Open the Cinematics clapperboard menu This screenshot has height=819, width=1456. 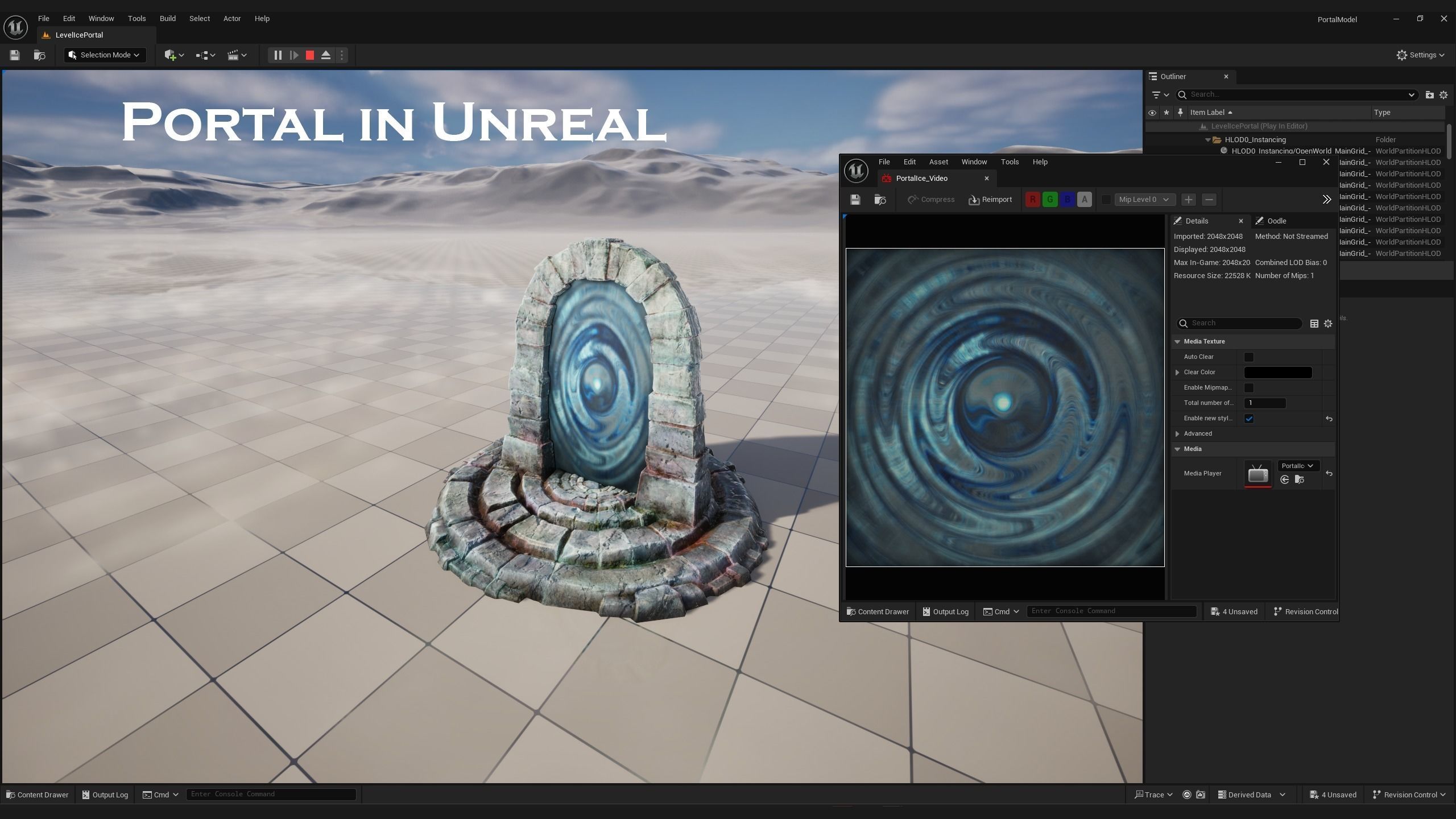click(237, 55)
